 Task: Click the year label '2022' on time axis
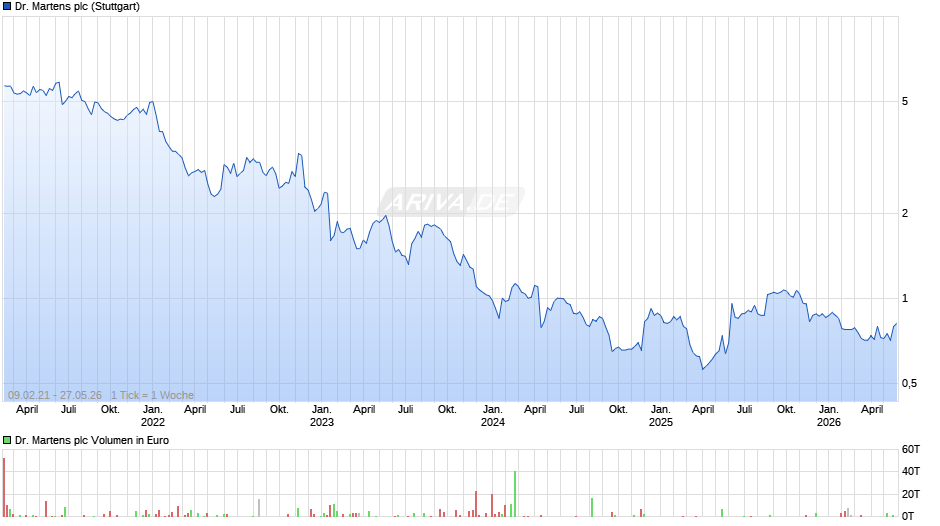(x=153, y=422)
